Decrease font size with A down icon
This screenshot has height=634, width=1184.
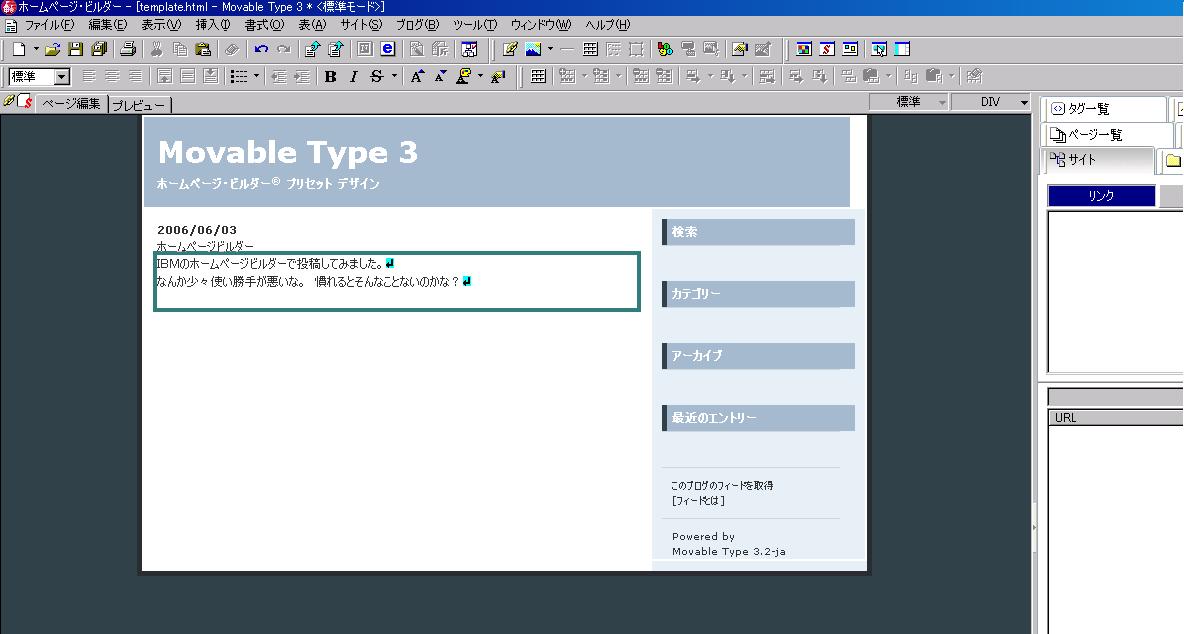pos(440,76)
